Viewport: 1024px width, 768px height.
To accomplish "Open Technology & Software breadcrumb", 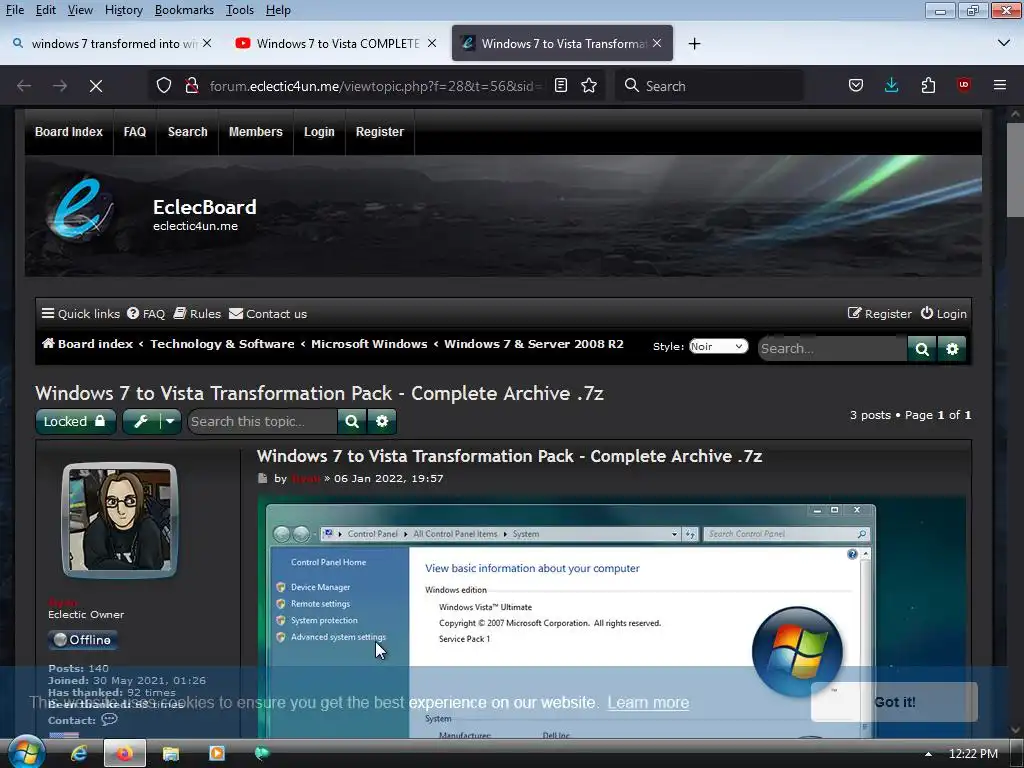I will click(222, 344).
